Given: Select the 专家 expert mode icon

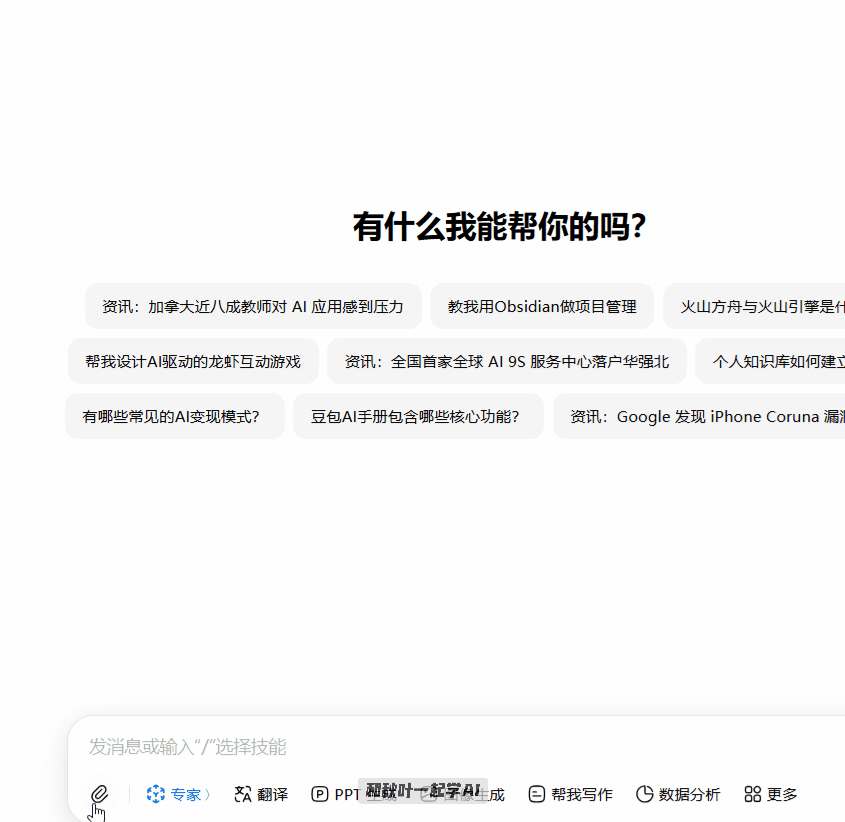Looking at the screenshot, I should (x=155, y=794).
